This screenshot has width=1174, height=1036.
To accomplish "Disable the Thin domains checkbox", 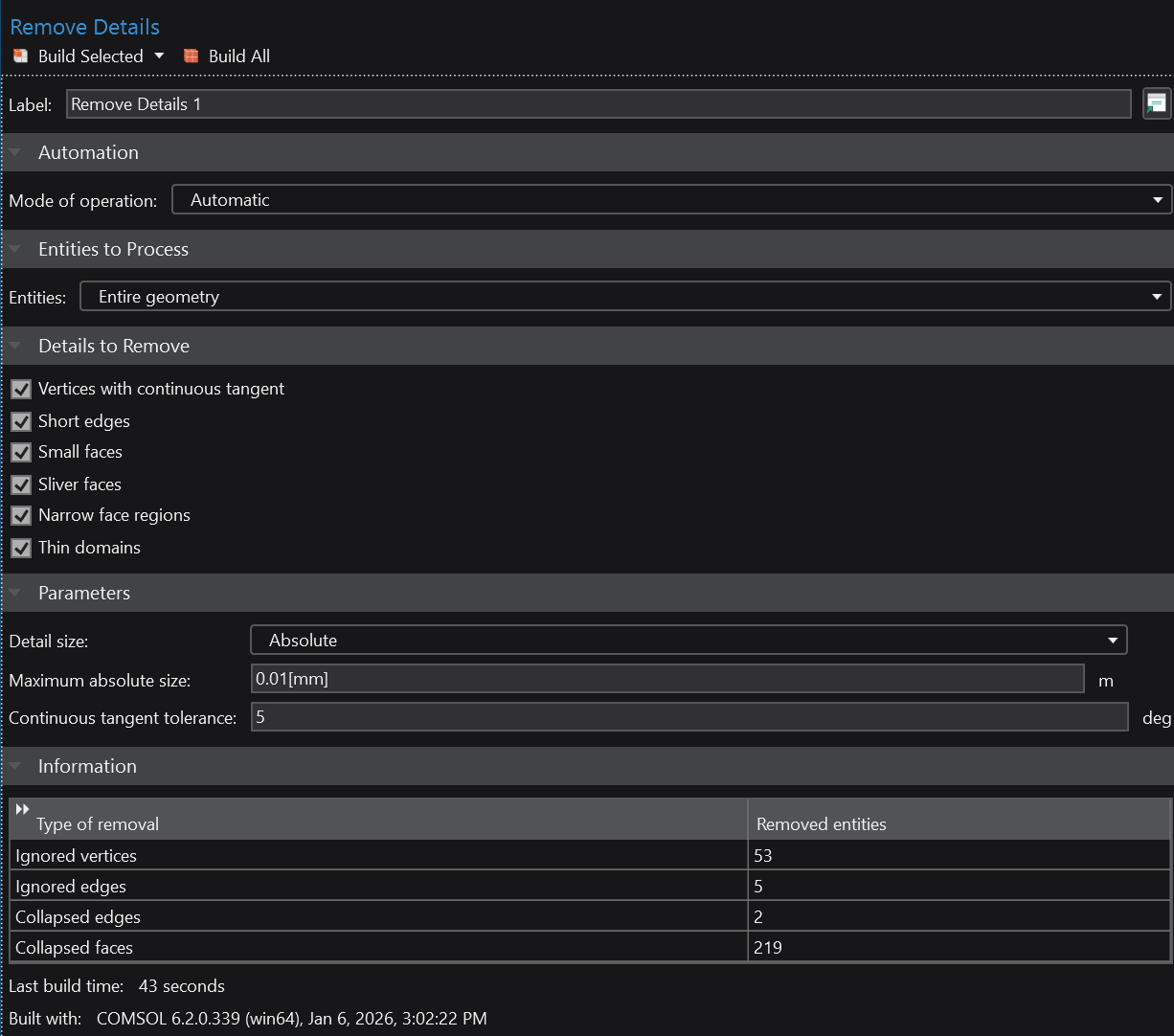I will click(21, 549).
